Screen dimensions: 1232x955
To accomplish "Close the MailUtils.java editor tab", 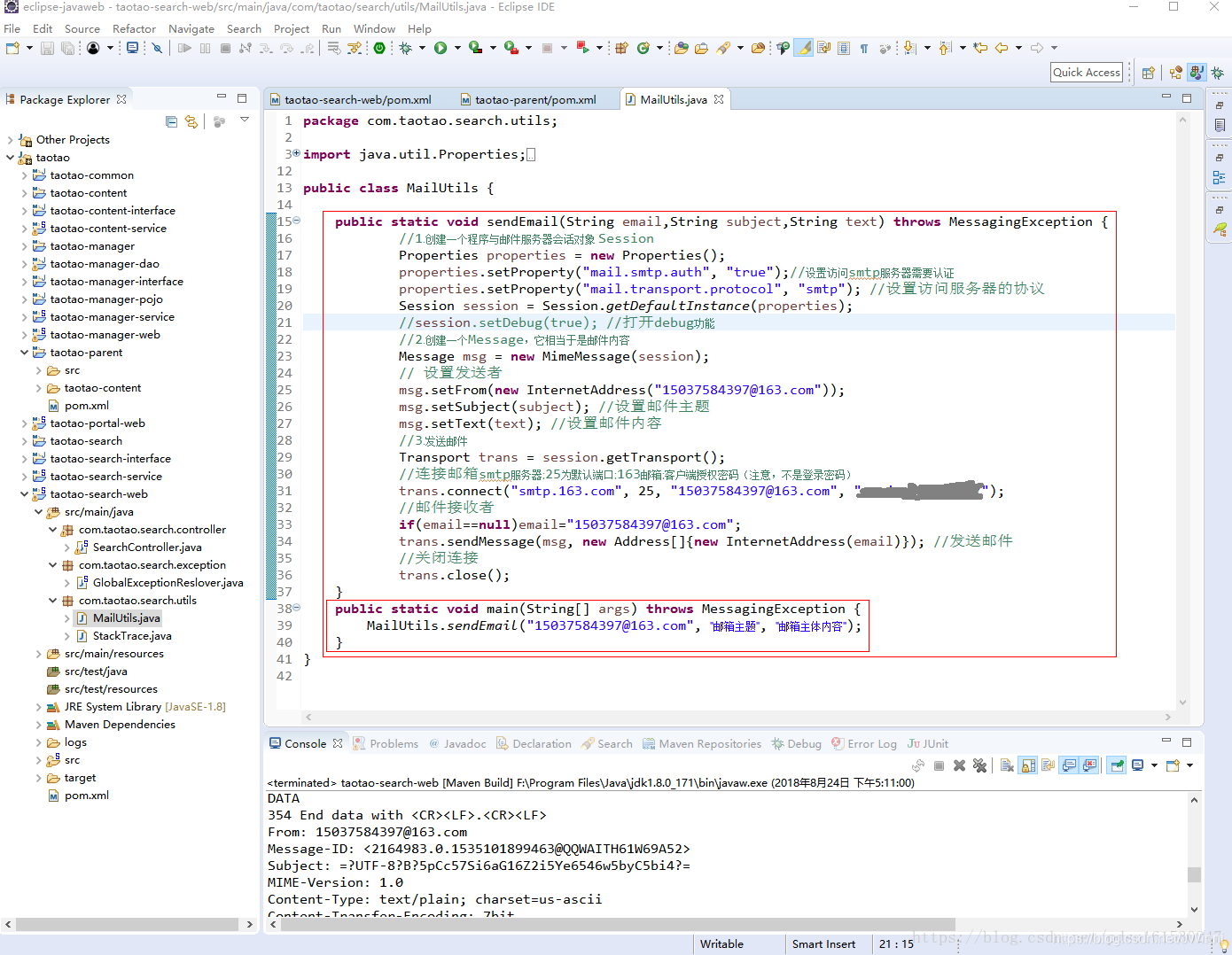I will pos(719,99).
